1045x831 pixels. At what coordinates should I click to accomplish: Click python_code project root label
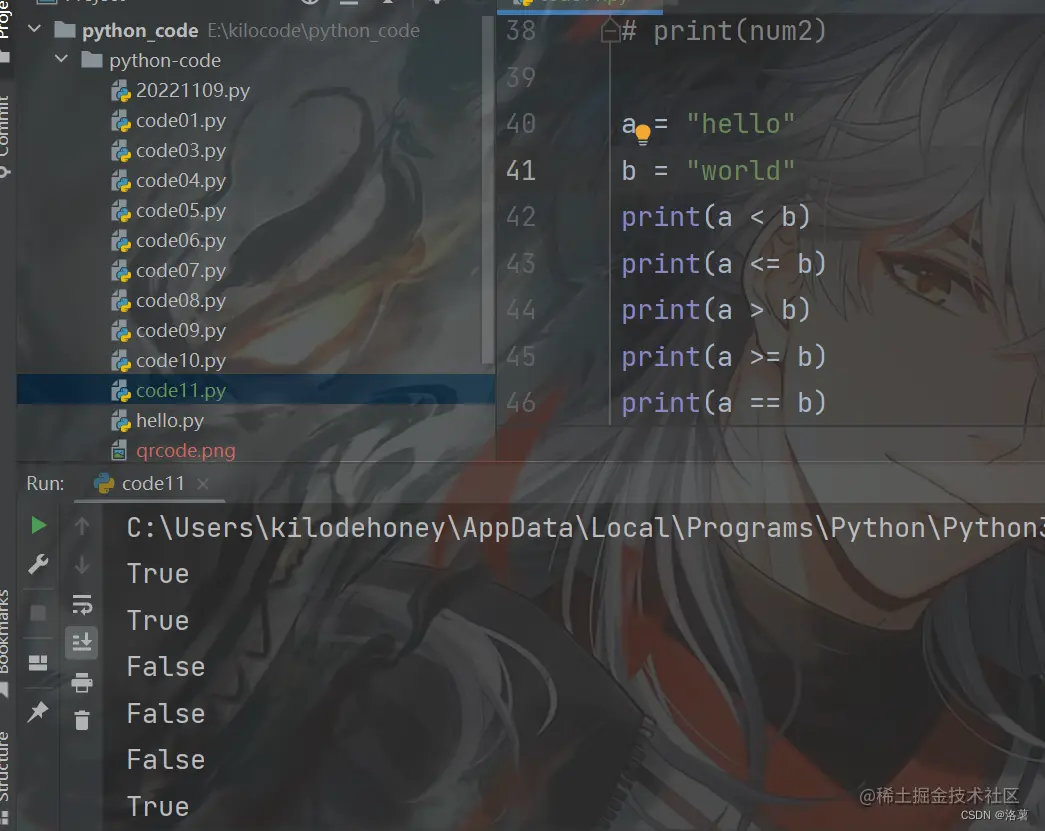[x=140, y=31]
